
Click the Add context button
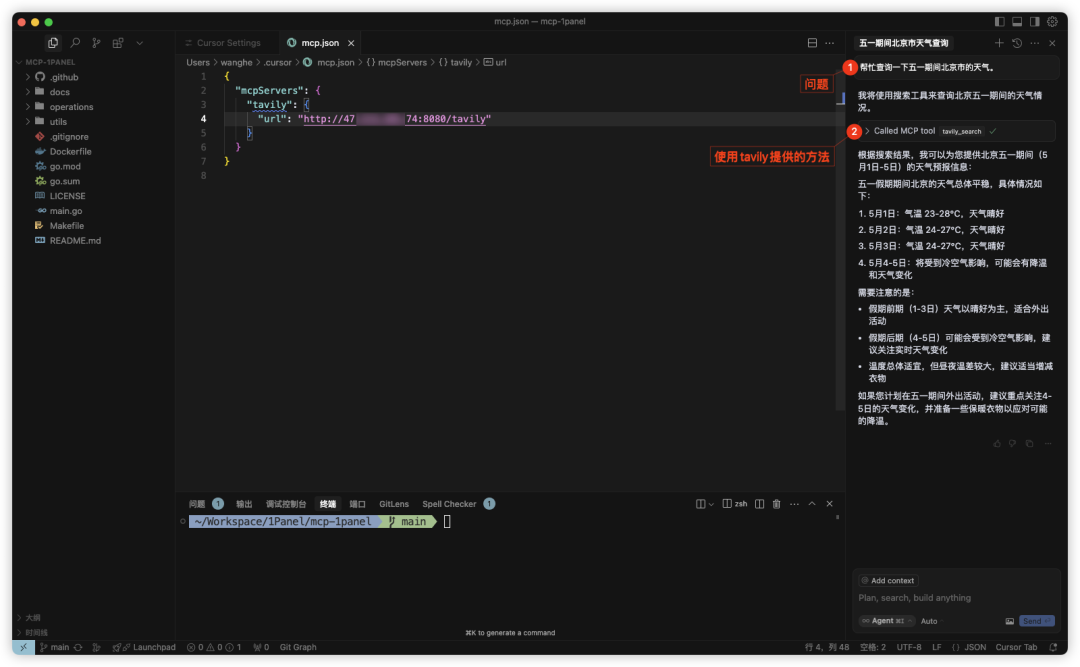(x=889, y=581)
